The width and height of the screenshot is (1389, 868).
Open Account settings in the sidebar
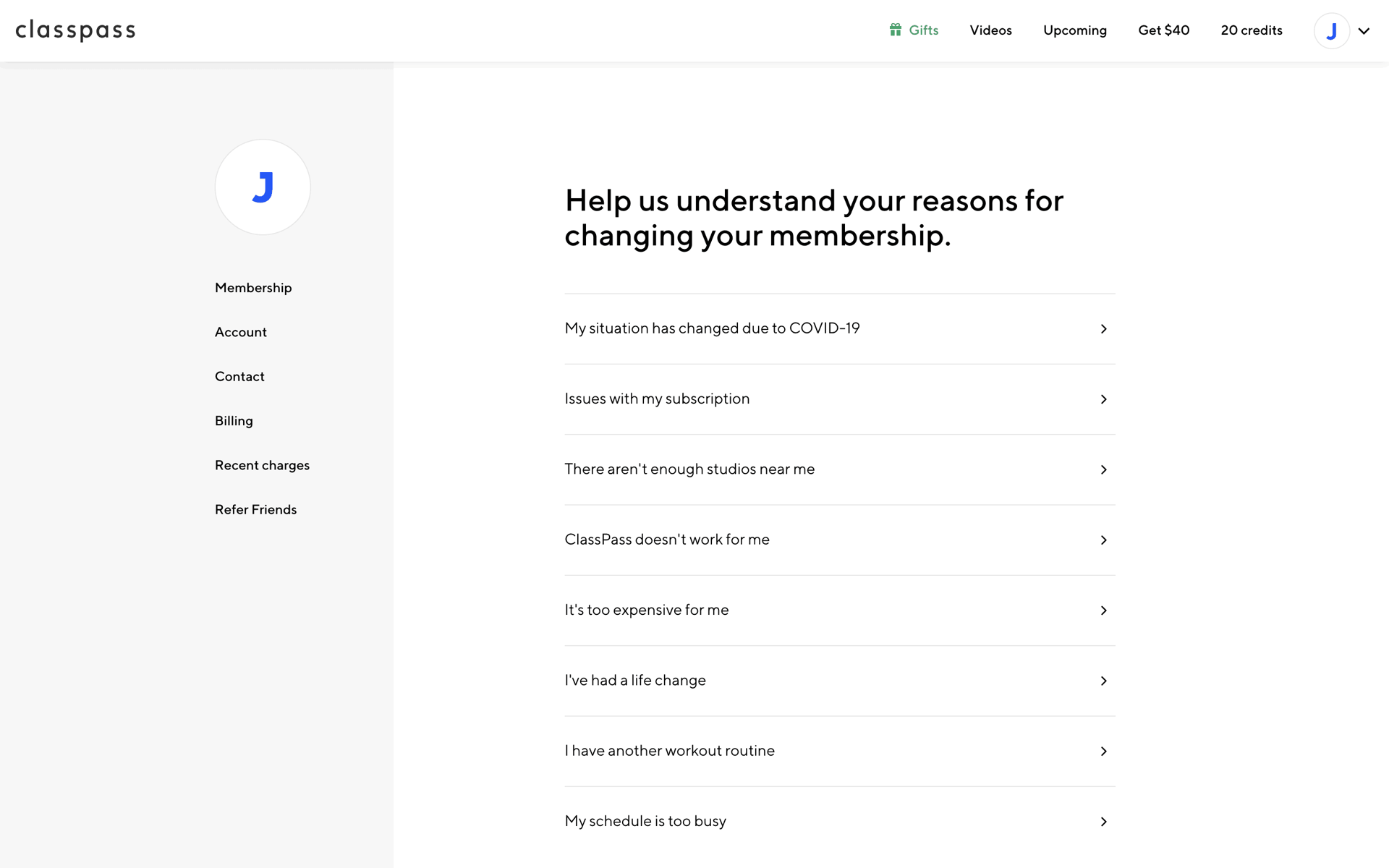pos(241,332)
